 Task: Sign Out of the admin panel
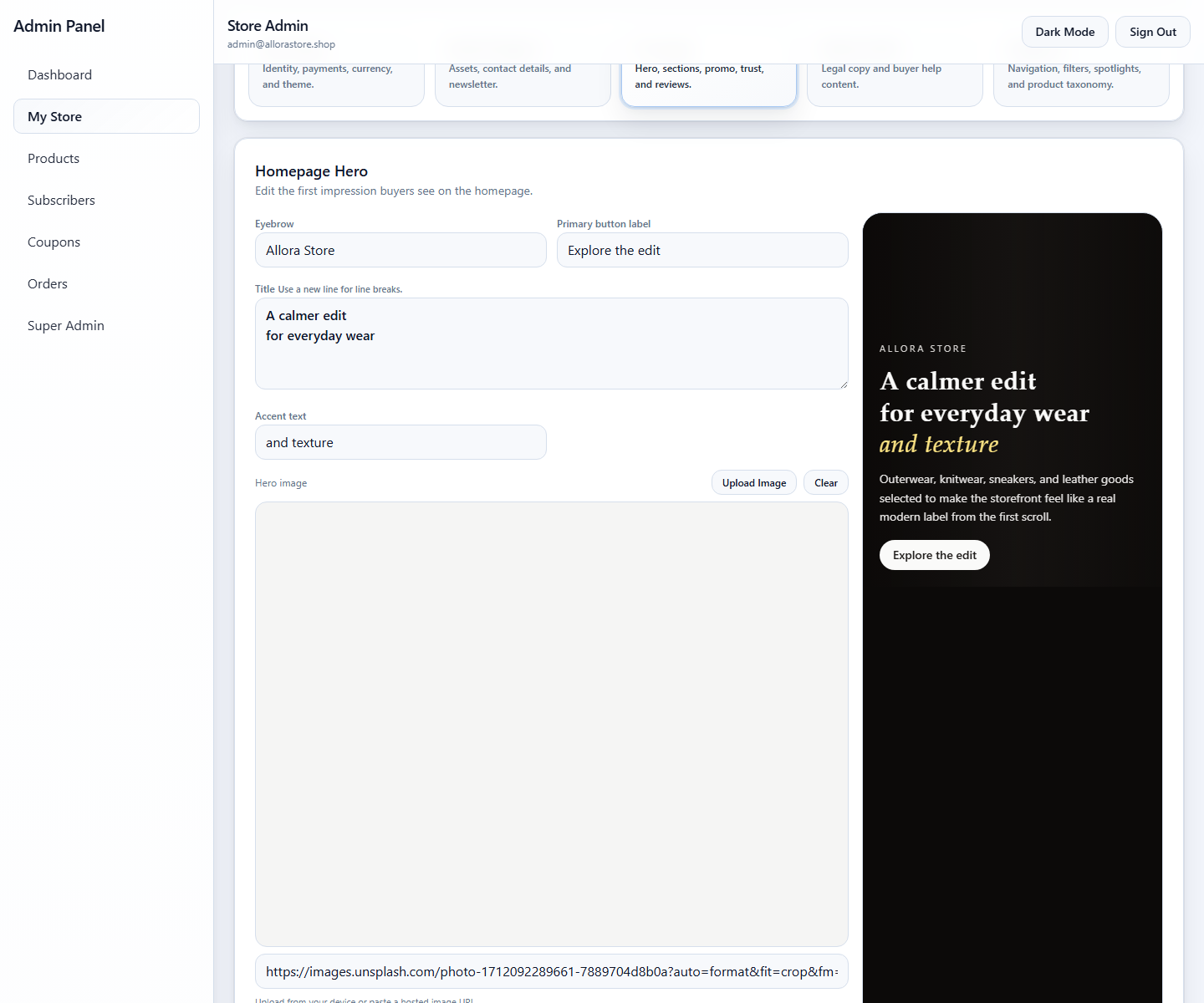(1152, 31)
